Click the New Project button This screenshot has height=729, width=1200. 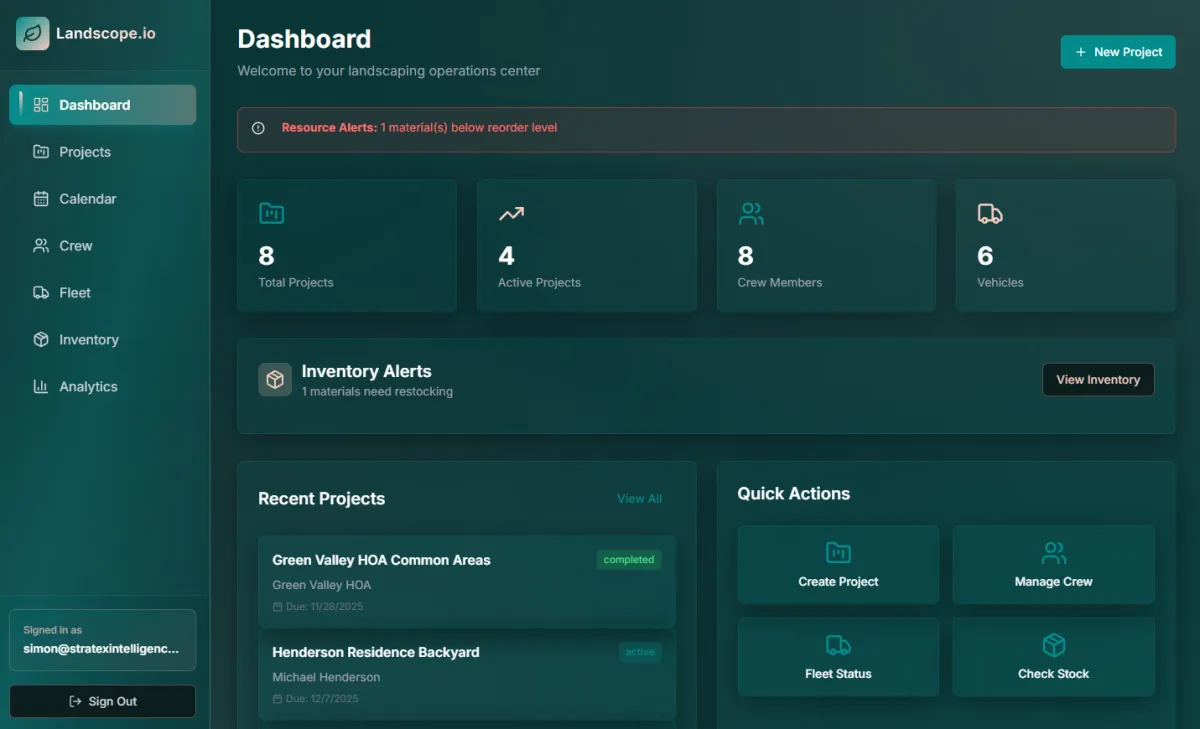click(x=1117, y=52)
